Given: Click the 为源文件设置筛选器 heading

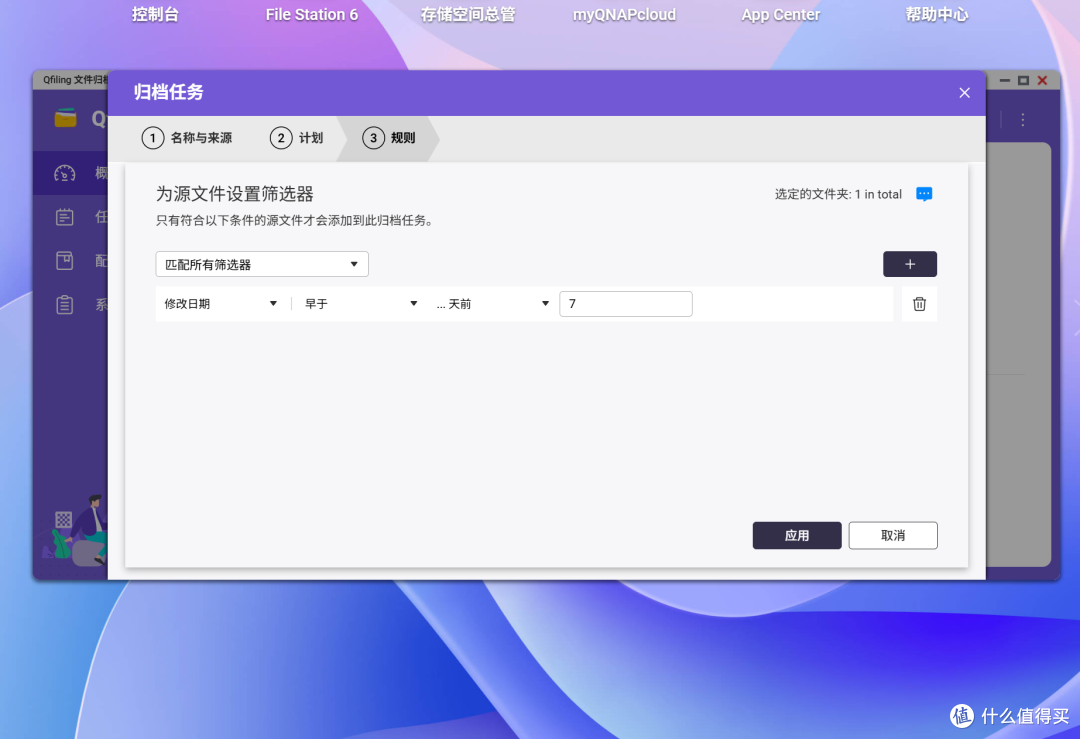Looking at the screenshot, I should click(x=235, y=194).
